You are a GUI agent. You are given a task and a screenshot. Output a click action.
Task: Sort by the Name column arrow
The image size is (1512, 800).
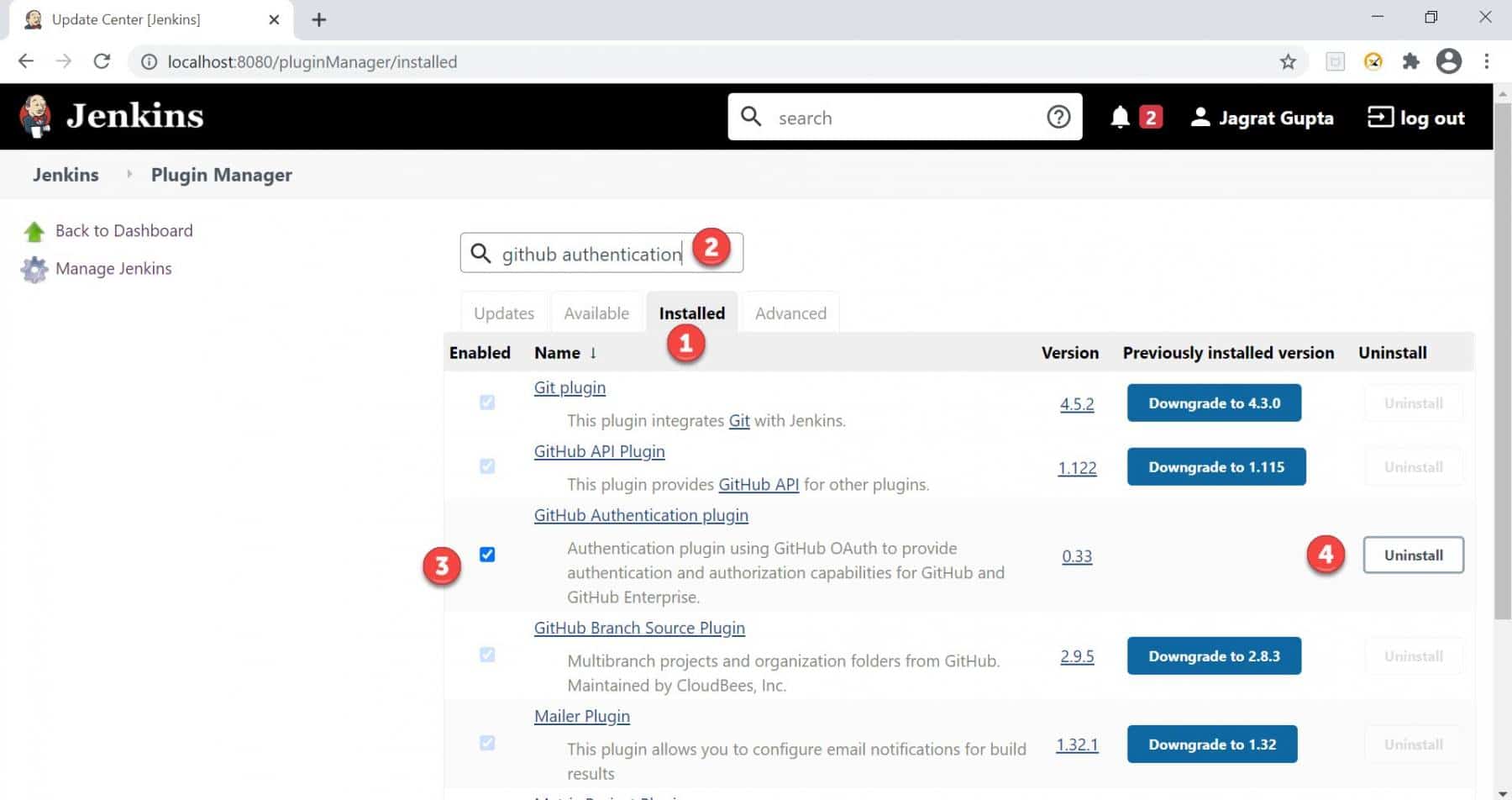(593, 353)
